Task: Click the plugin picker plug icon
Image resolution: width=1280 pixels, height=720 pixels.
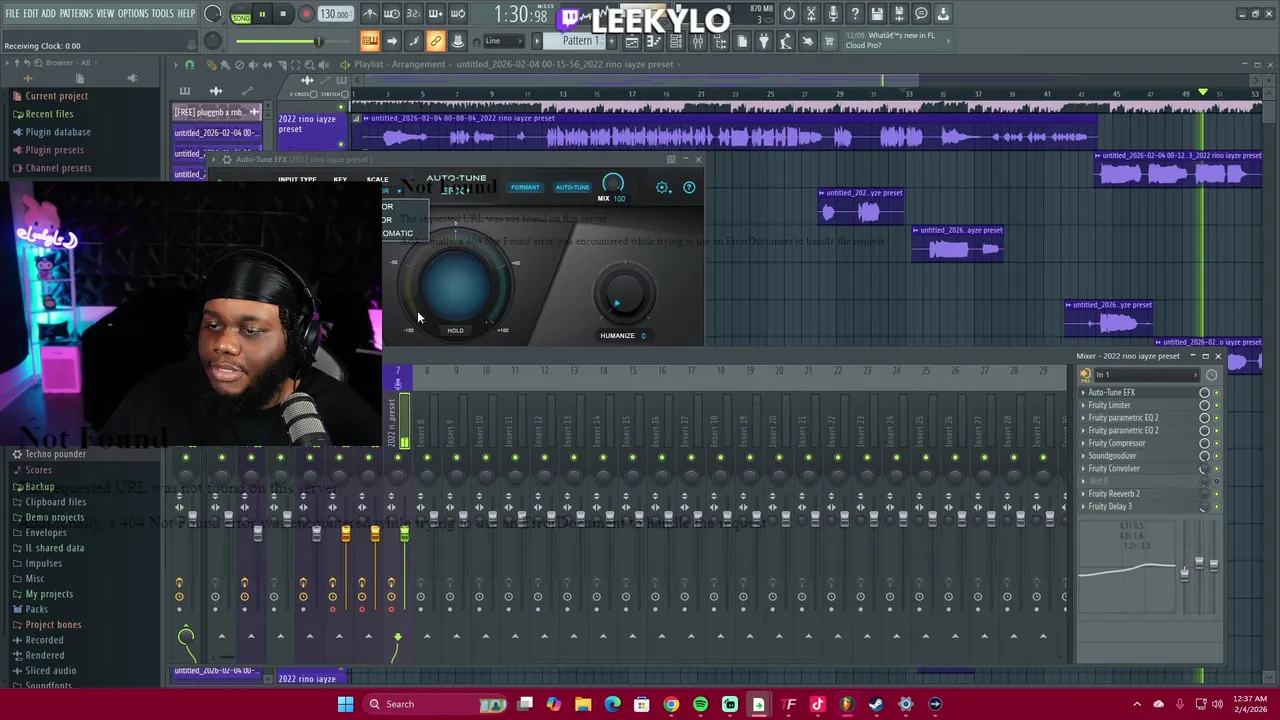Action: 764,41
